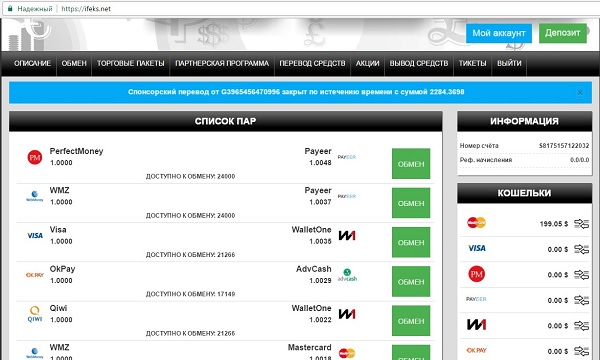Click the WalletOne logo in Qiwi row

tap(347, 314)
